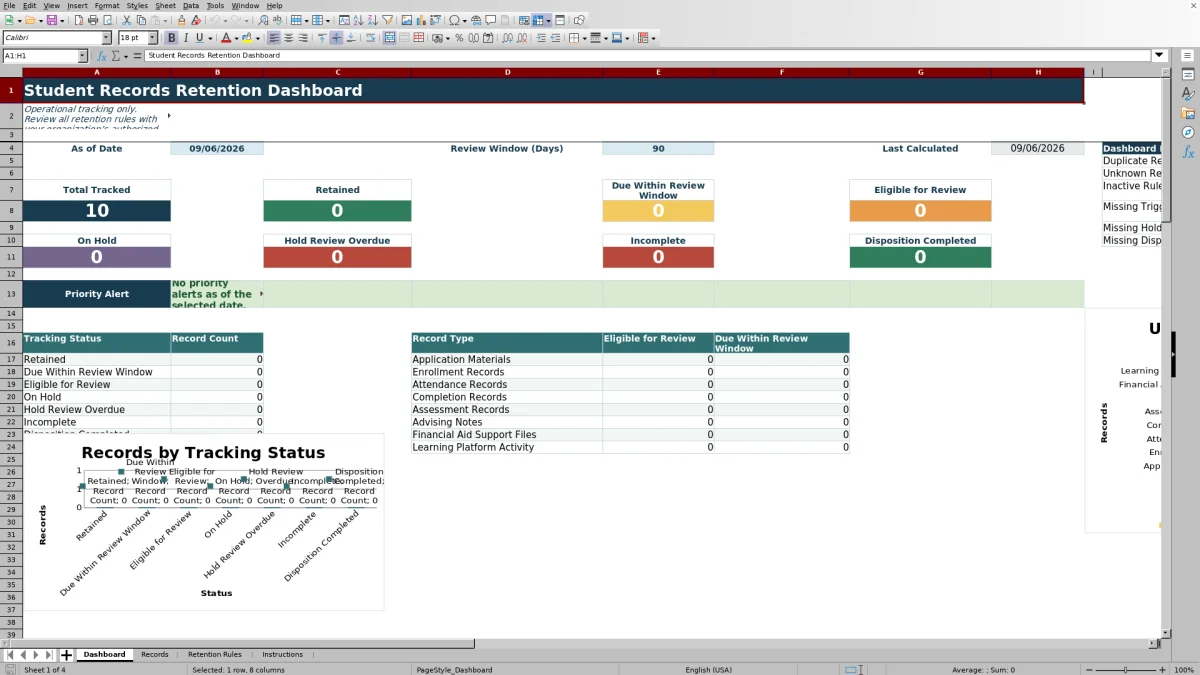Switch to the Instructions sheet tab
1200x675 pixels.
(x=282, y=655)
